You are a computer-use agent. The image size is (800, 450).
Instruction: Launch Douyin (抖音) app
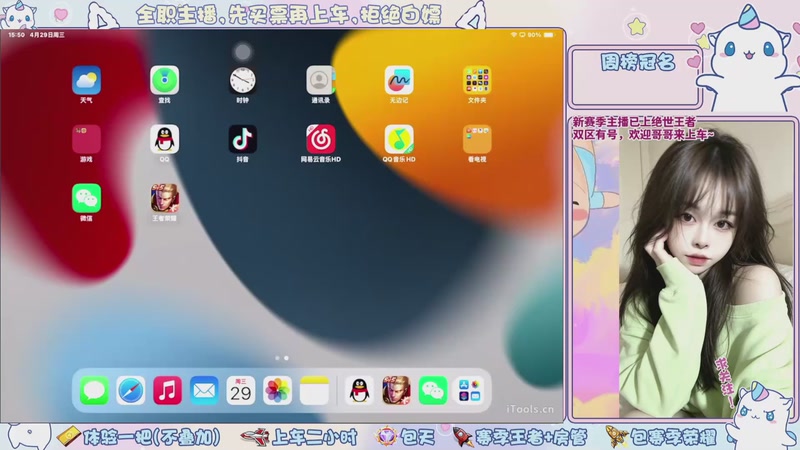(x=242, y=139)
